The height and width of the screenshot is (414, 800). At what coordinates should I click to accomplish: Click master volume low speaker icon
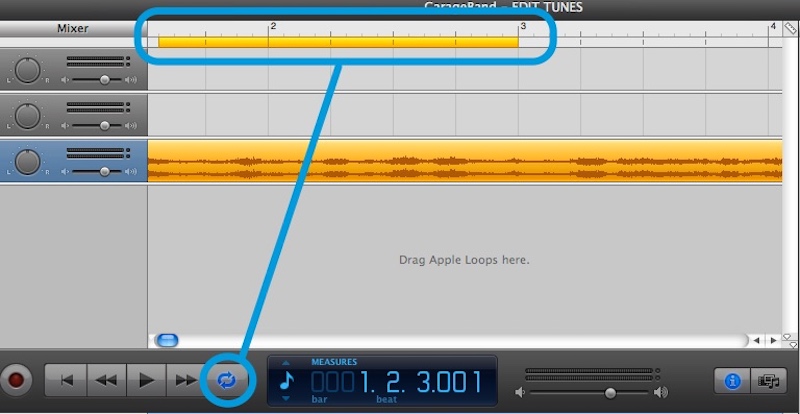coord(520,393)
